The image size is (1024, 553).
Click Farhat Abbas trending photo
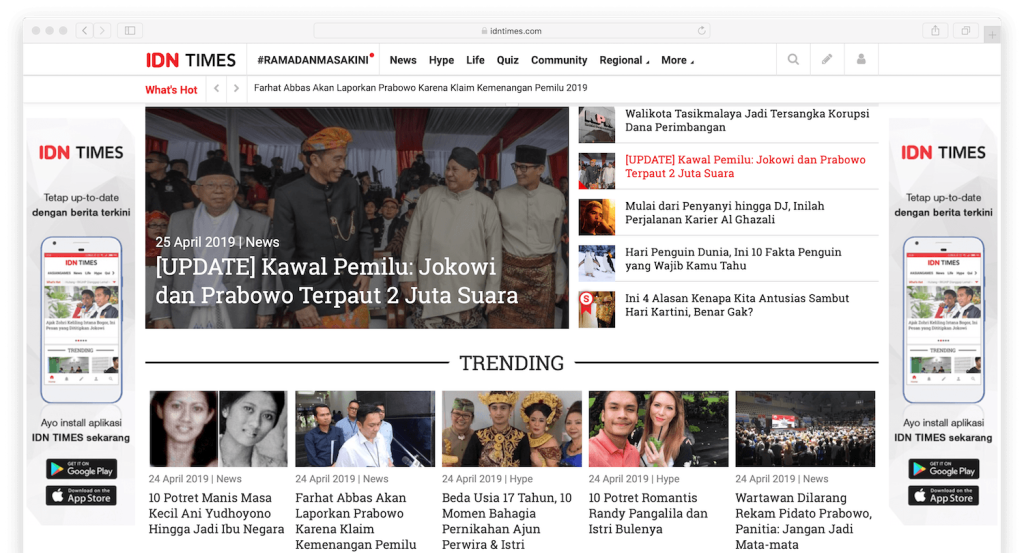(x=364, y=428)
